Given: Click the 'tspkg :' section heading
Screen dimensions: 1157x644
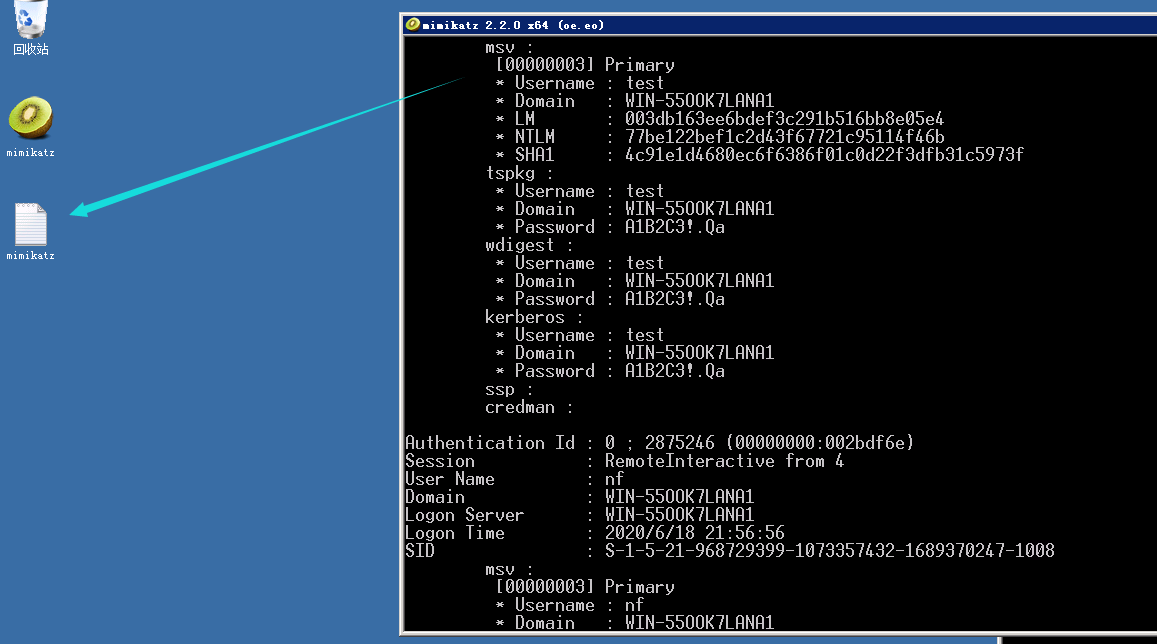Looking at the screenshot, I should click(519, 173).
